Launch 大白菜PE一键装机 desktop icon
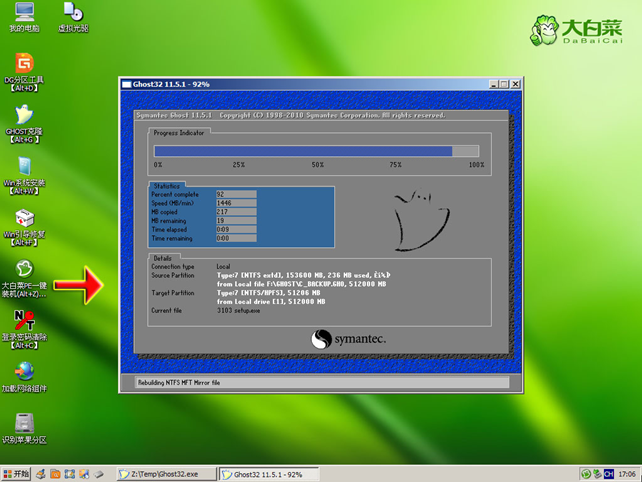The image size is (642, 482). click(x=24, y=271)
